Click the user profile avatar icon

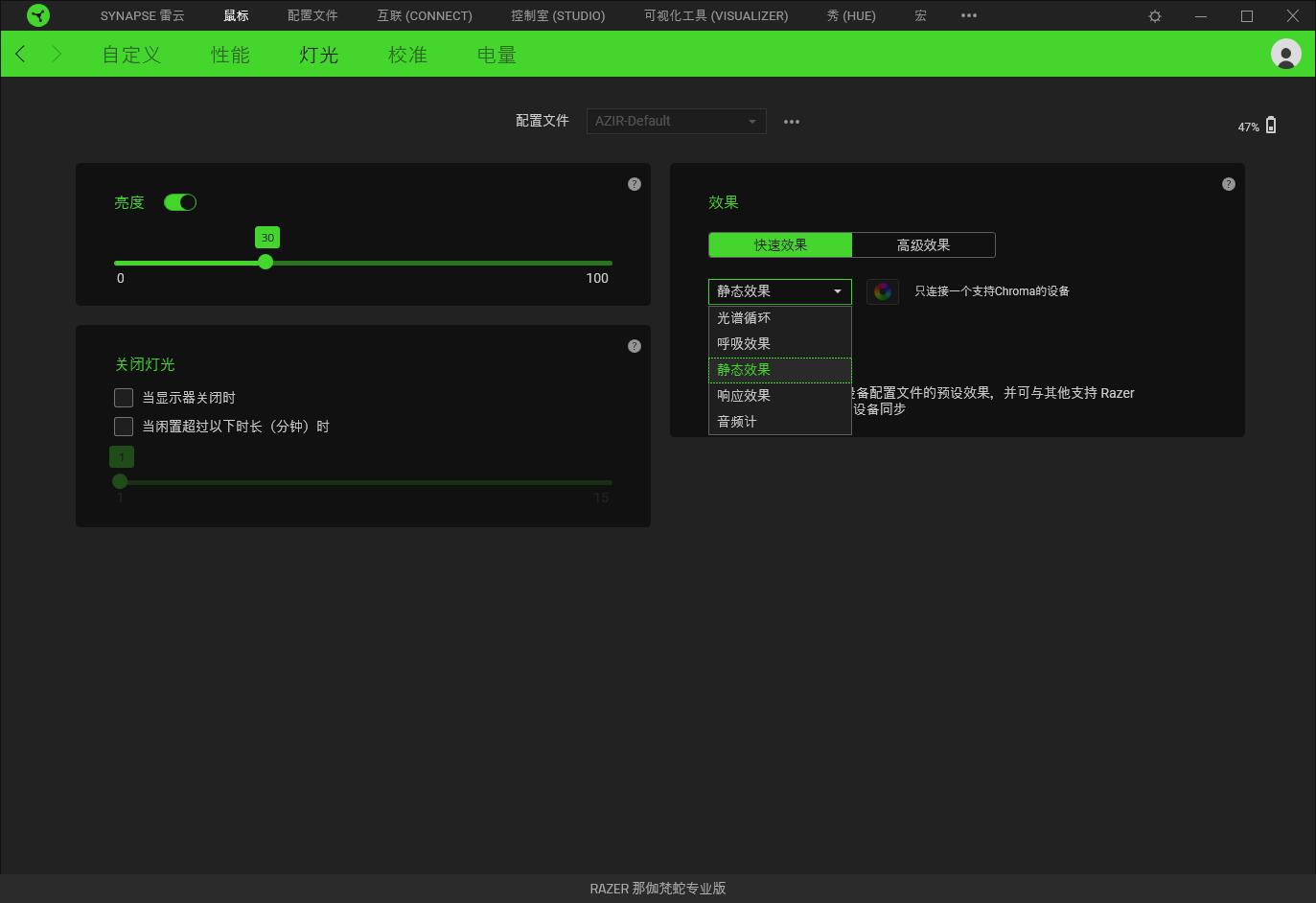click(1285, 54)
